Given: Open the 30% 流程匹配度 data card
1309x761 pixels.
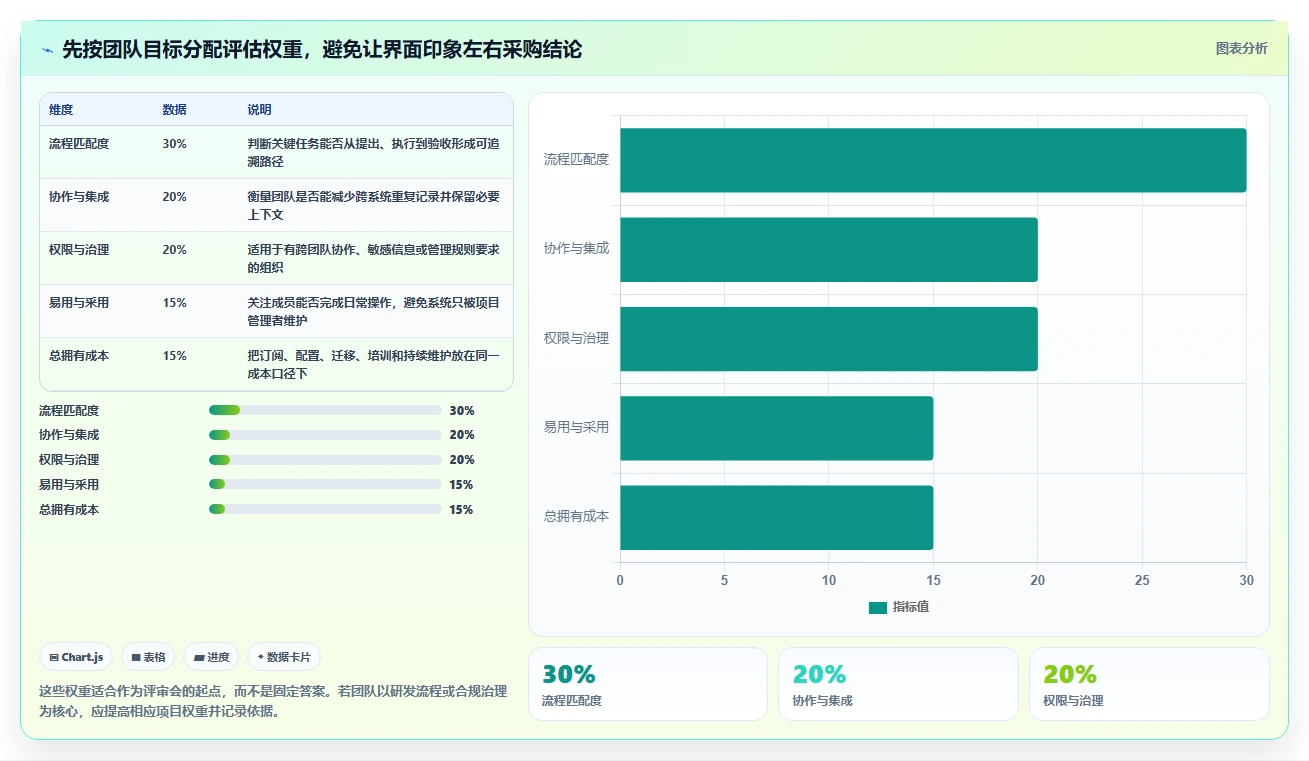Looking at the screenshot, I should (647, 684).
